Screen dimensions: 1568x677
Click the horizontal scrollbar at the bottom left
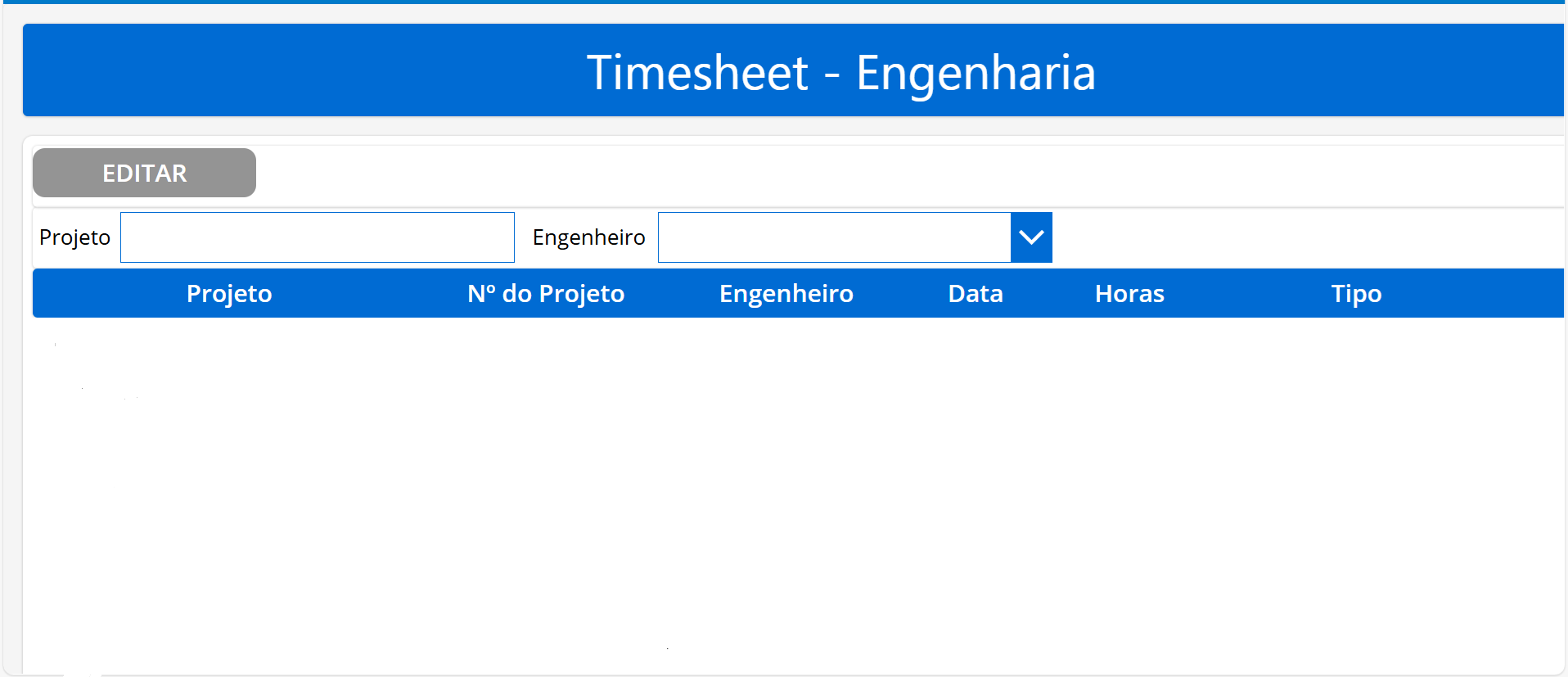(x=82, y=671)
